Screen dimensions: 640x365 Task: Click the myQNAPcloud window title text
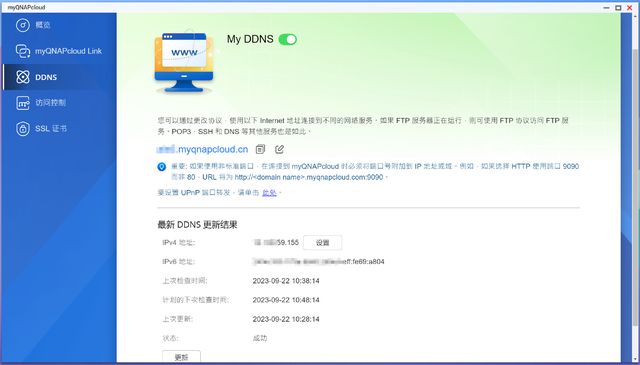[x=26, y=7]
